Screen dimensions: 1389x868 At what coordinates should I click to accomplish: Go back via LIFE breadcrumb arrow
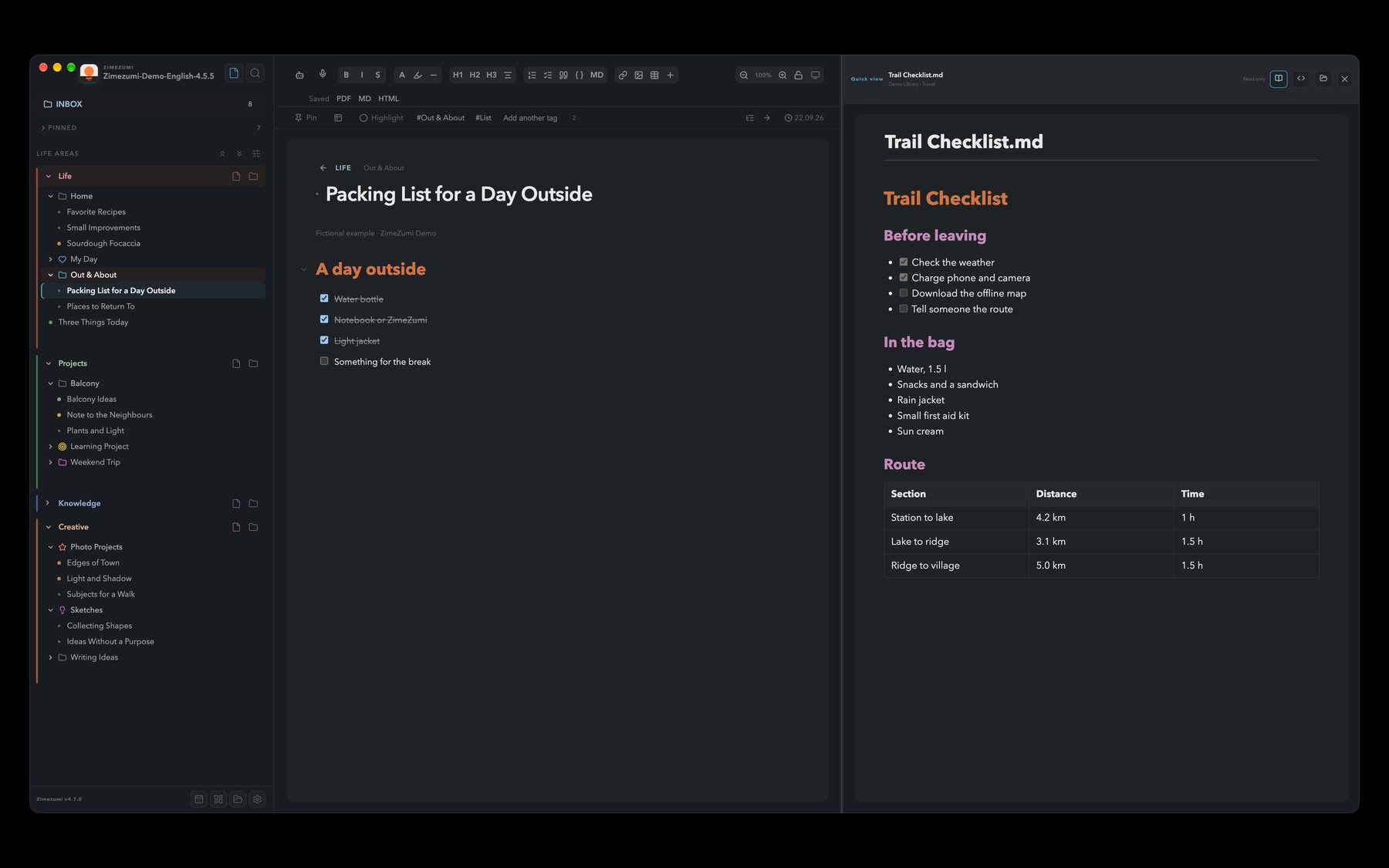point(323,167)
